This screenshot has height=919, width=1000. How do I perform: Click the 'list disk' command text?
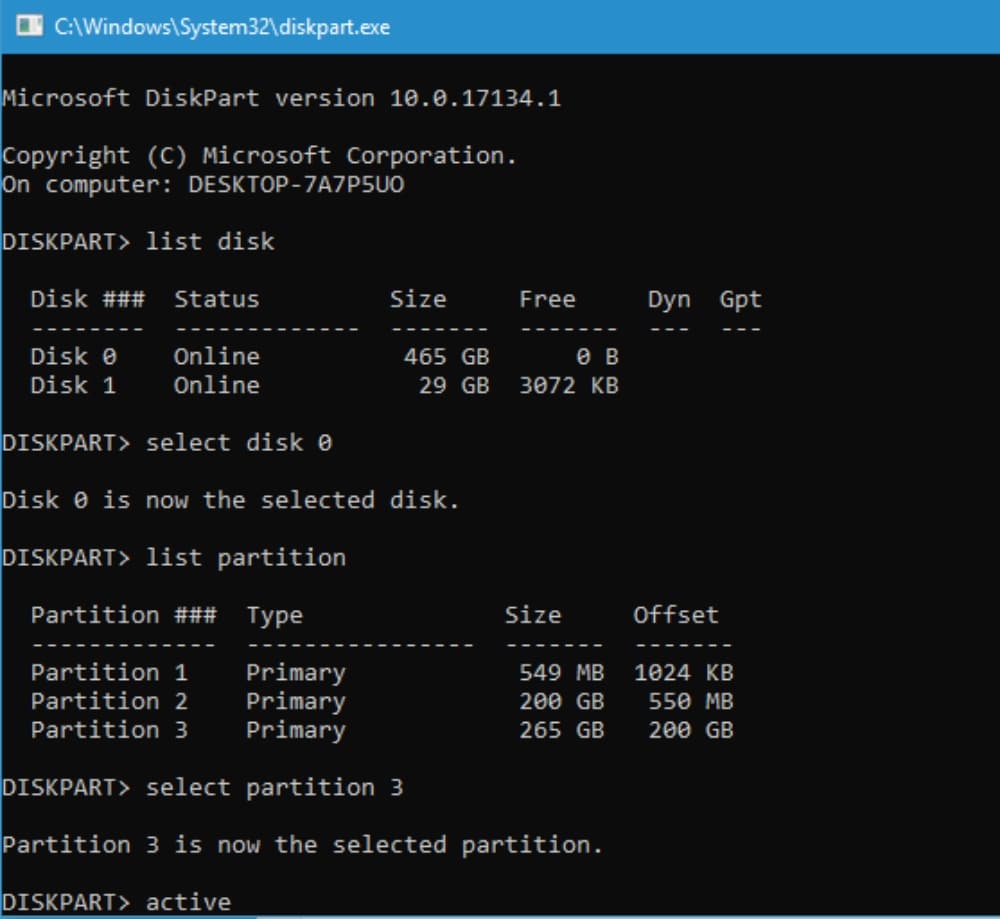tap(210, 242)
